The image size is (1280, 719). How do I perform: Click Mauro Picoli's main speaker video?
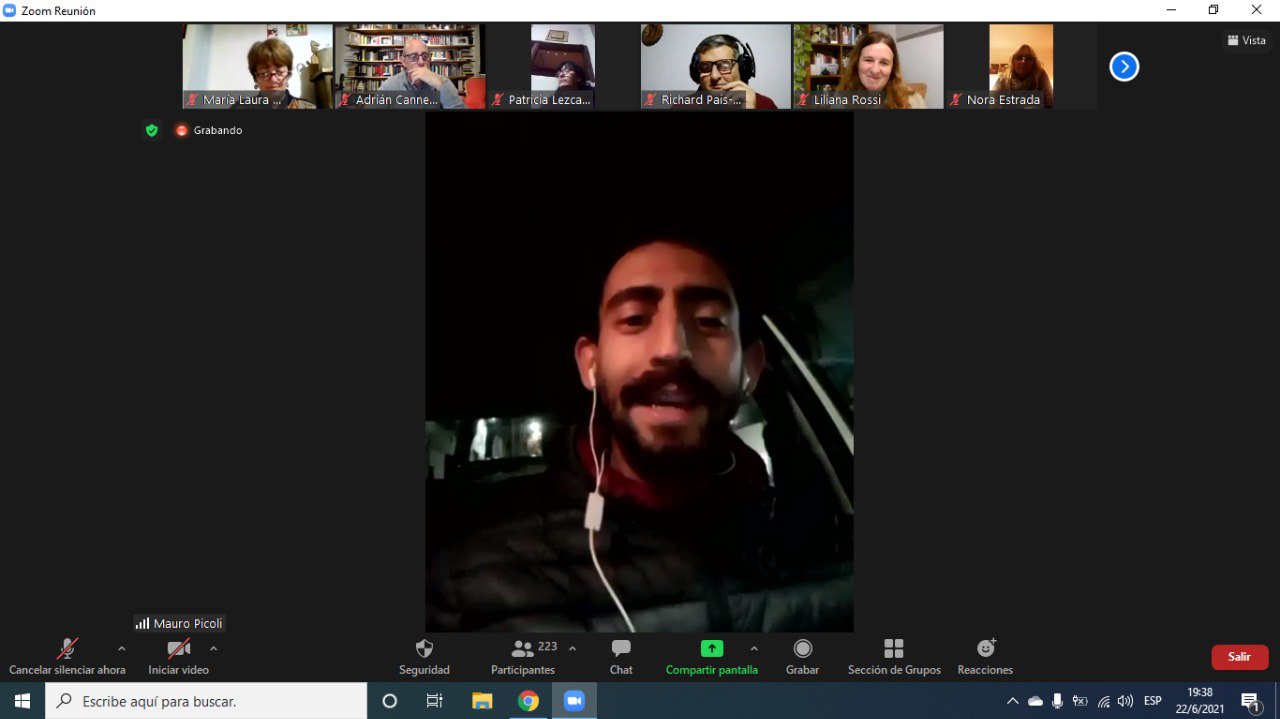640,372
